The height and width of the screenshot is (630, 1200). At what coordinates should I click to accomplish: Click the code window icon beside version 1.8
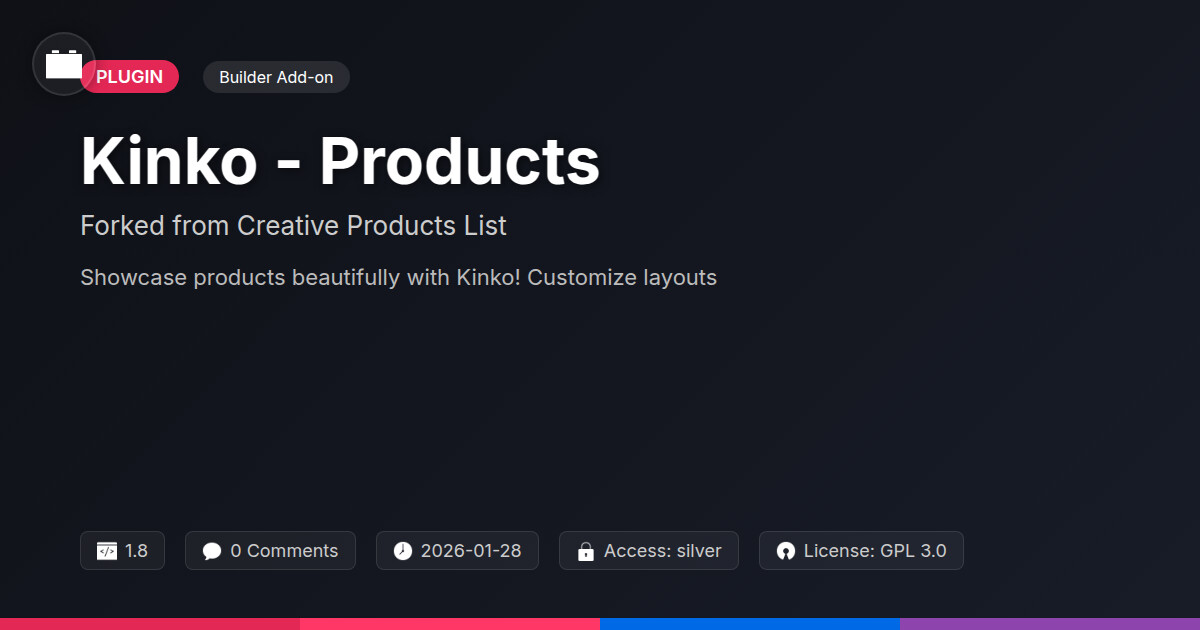point(106,551)
